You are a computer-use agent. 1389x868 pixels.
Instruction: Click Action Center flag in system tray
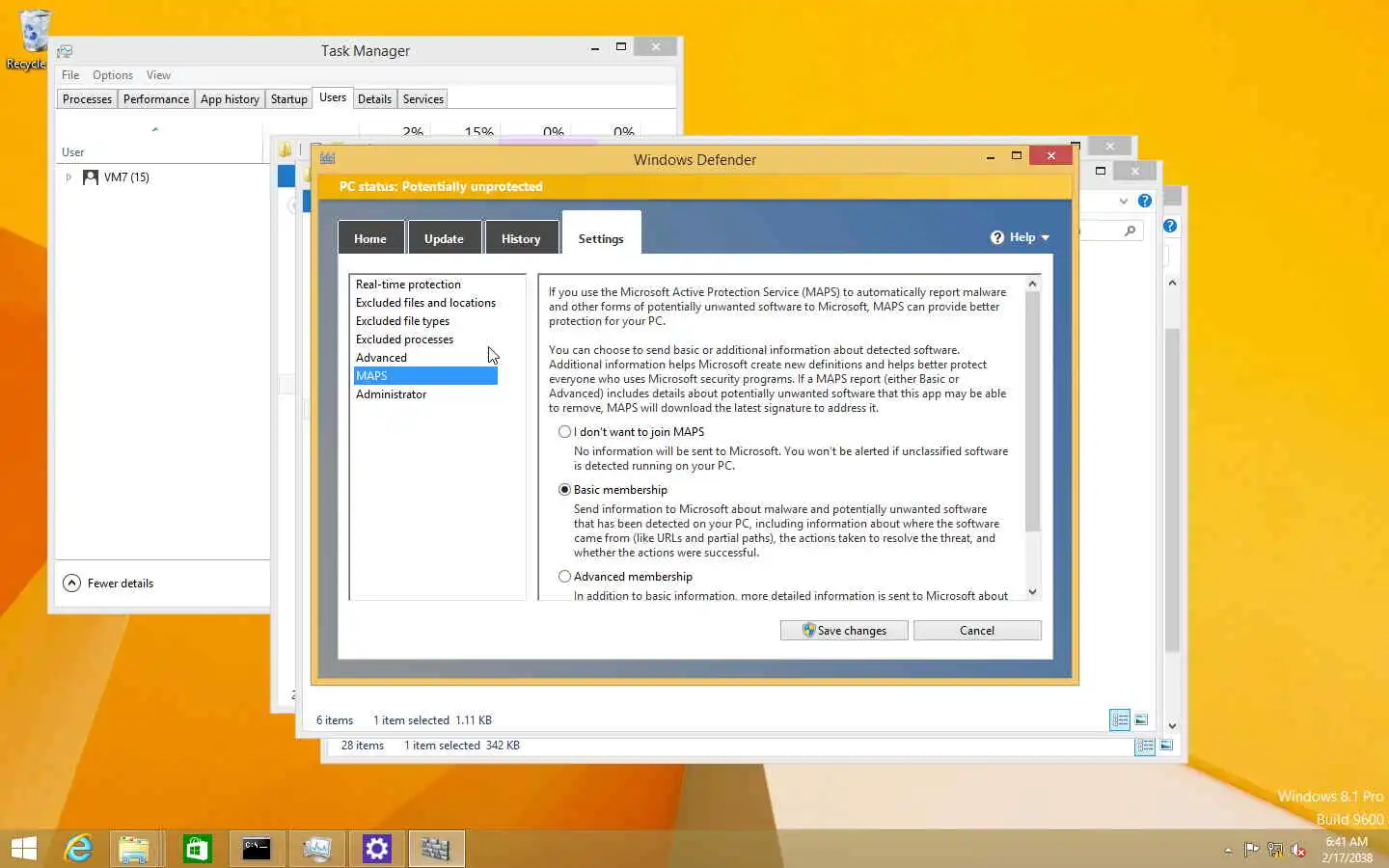pos(1251,850)
